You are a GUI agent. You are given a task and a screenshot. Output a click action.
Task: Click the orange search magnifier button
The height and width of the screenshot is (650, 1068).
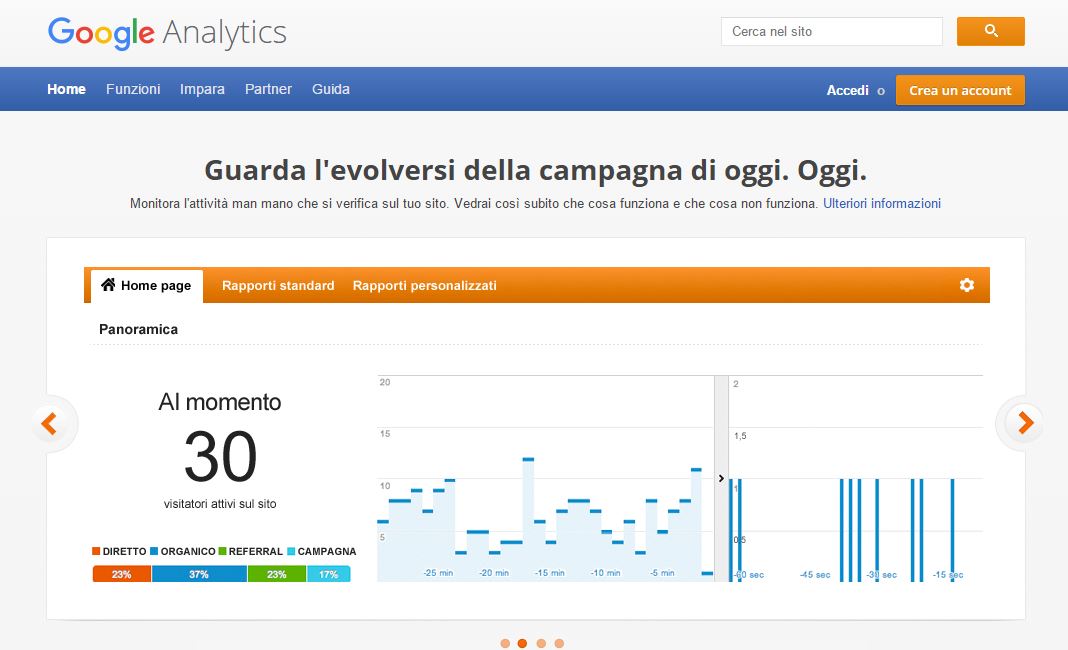coord(990,31)
